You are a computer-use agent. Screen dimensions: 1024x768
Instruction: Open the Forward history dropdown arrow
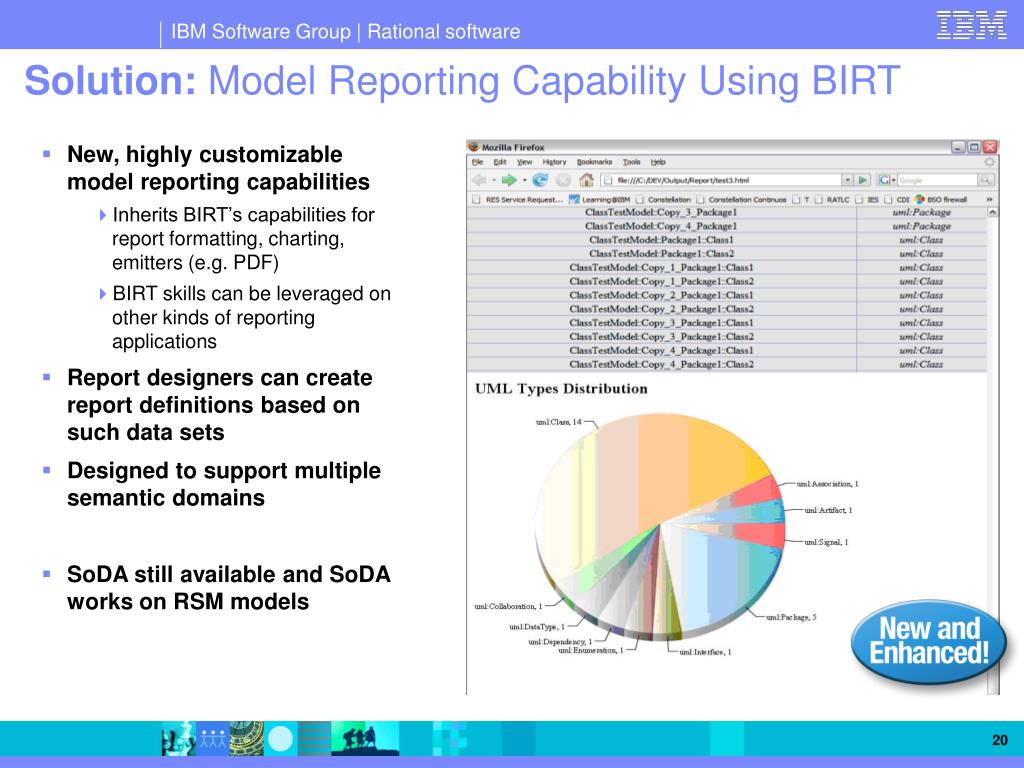pyautogui.click(x=524, y=180)
